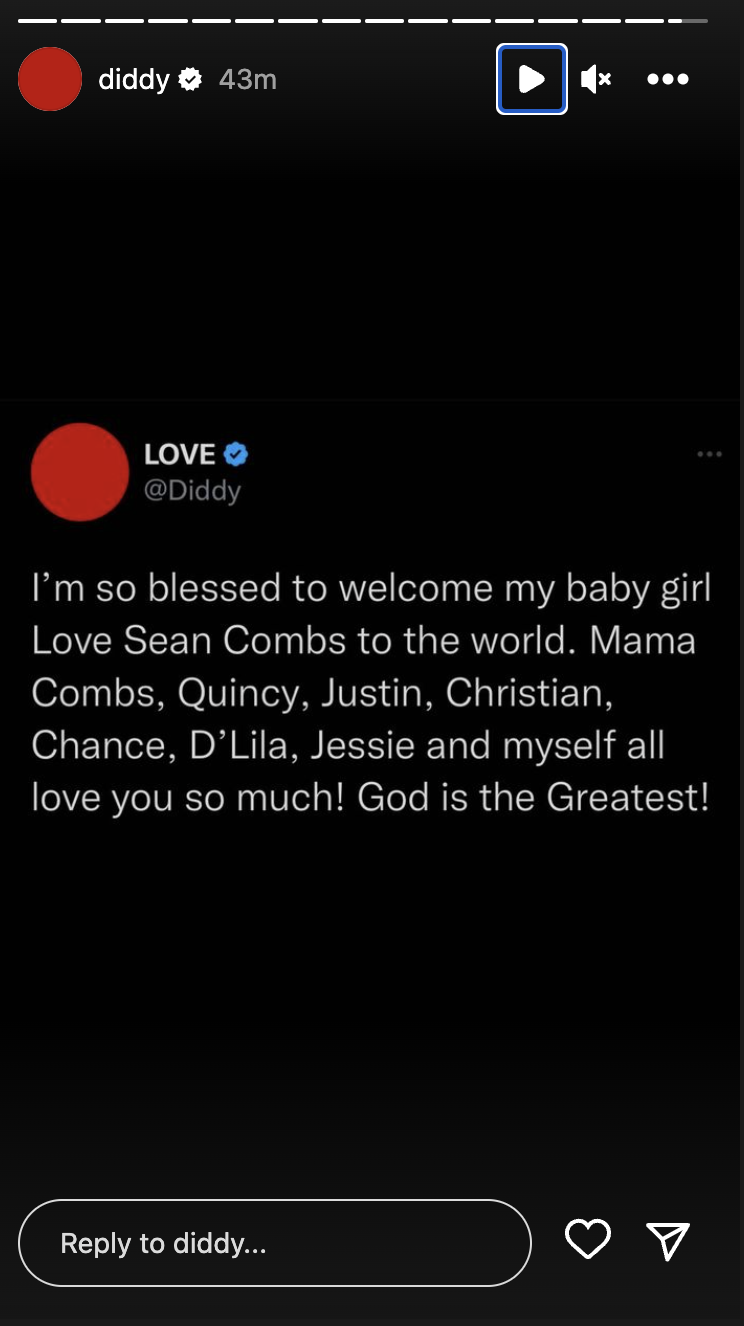The width and height of the screenshot is (744, 1326).
Task: Share the story via paper plane icon
Action: click(668, 1241)
